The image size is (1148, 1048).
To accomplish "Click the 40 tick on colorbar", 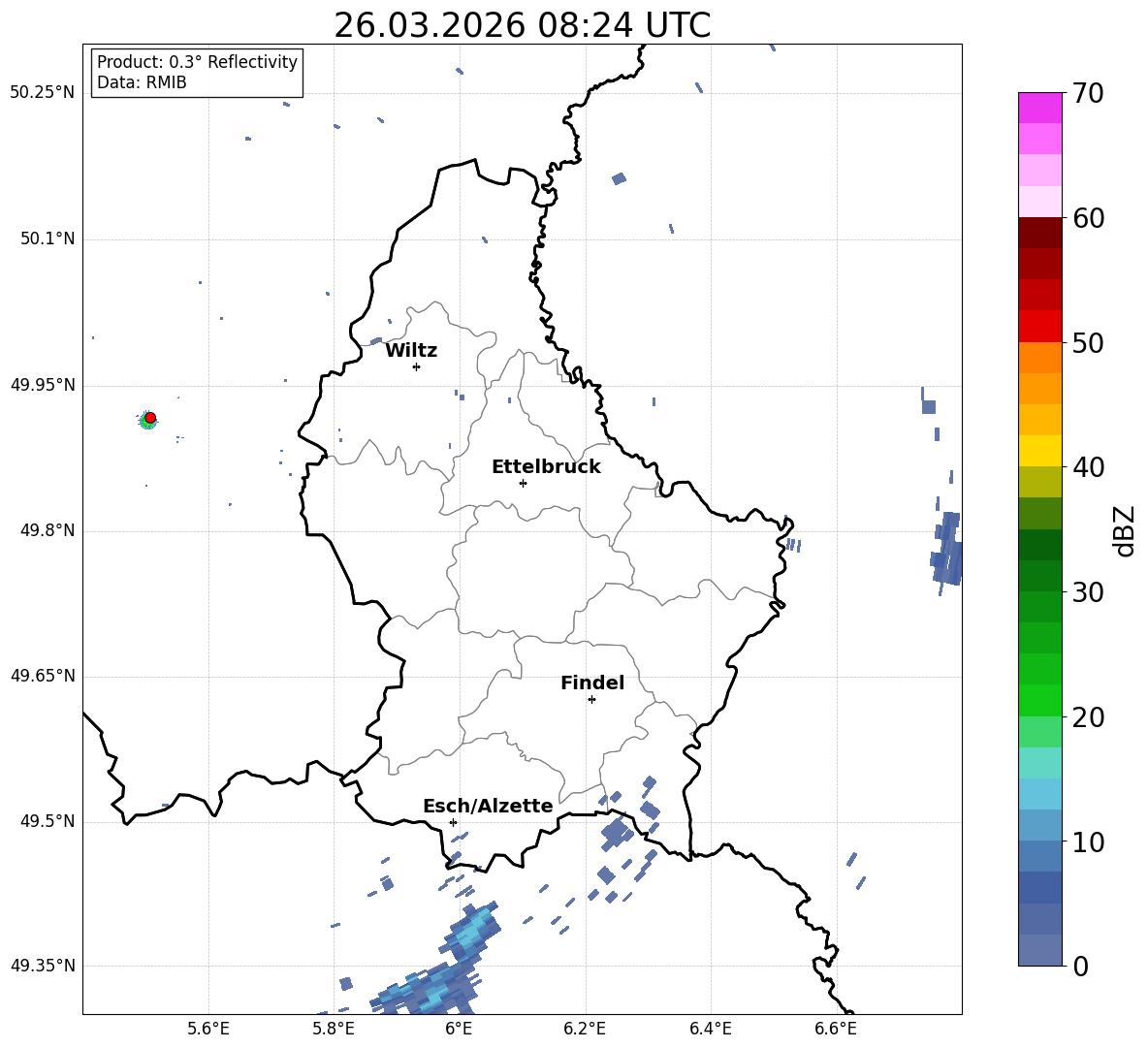I will click(x=1088, y=467).
